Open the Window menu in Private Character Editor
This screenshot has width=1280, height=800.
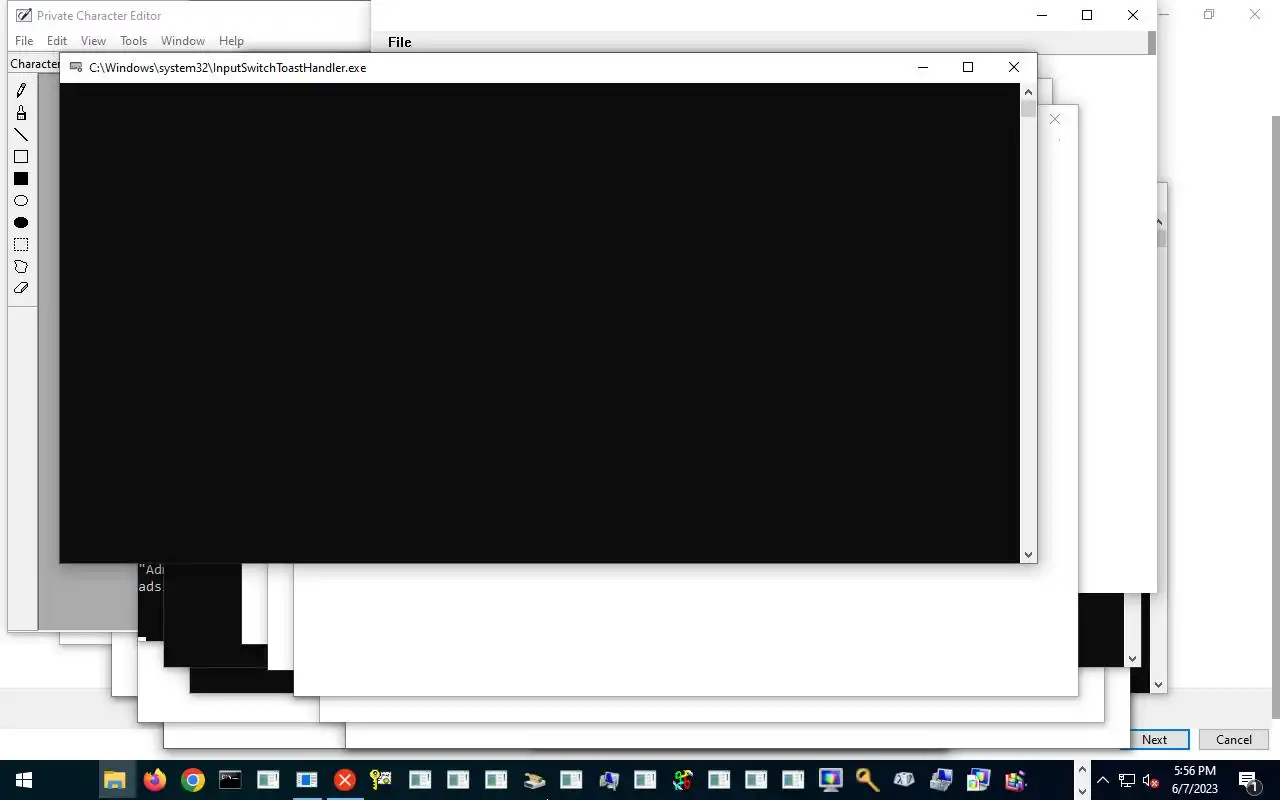point(183,41)
